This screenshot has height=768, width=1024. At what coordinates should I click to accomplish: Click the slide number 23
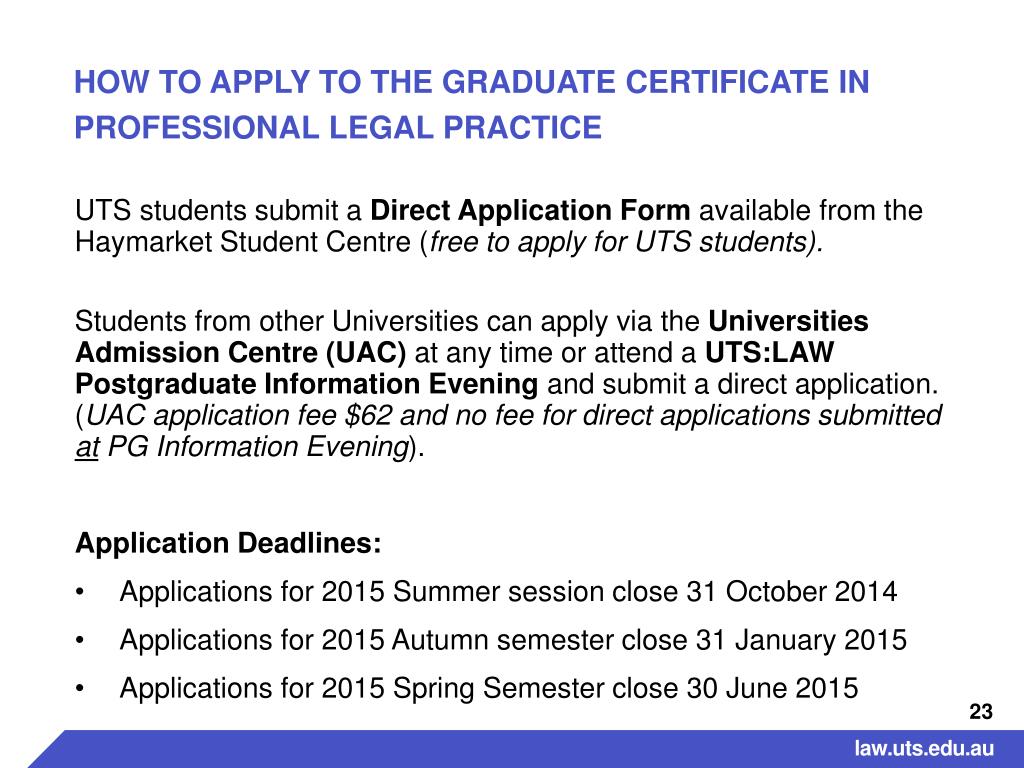coord(981,712)
